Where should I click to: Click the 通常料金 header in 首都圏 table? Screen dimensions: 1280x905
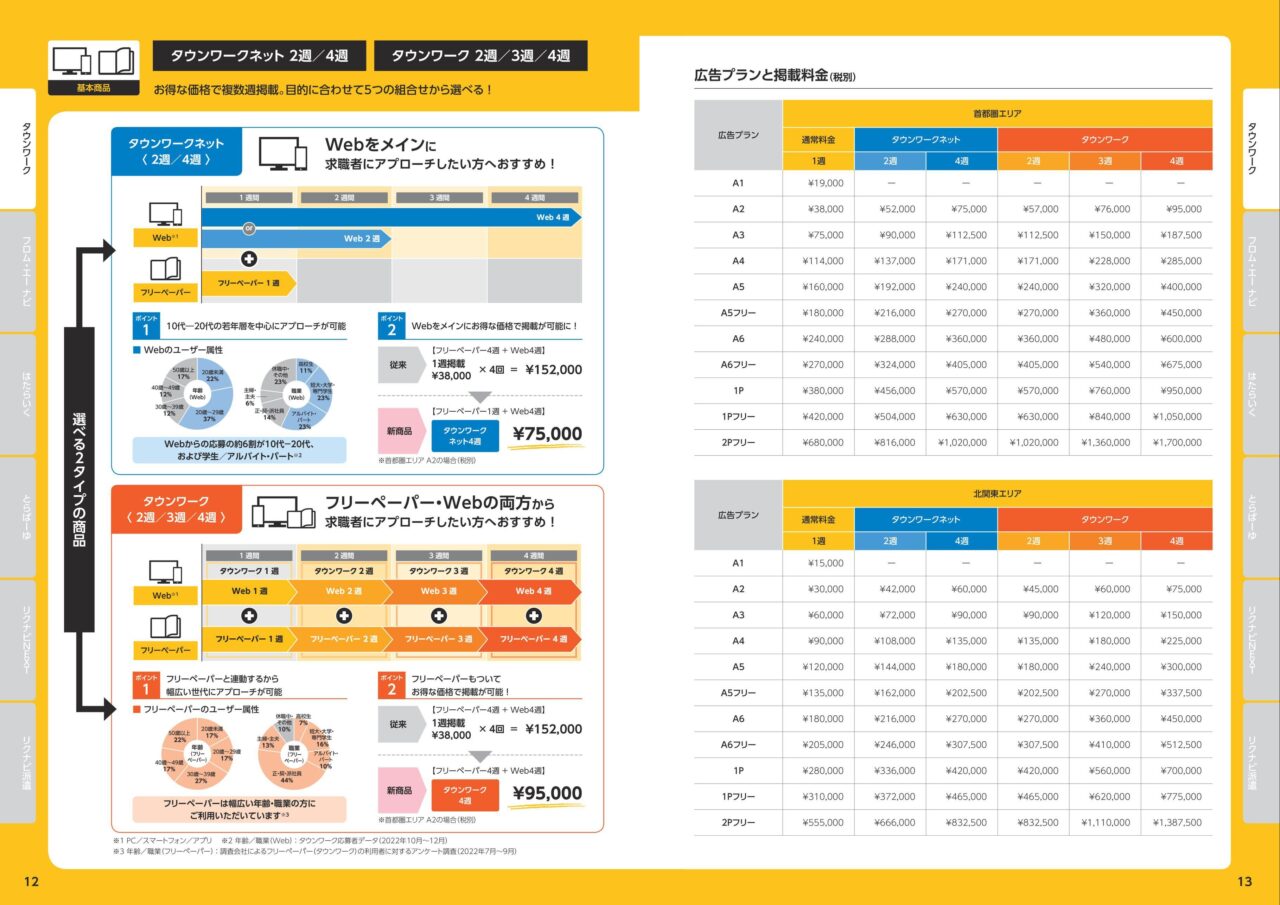818,140
